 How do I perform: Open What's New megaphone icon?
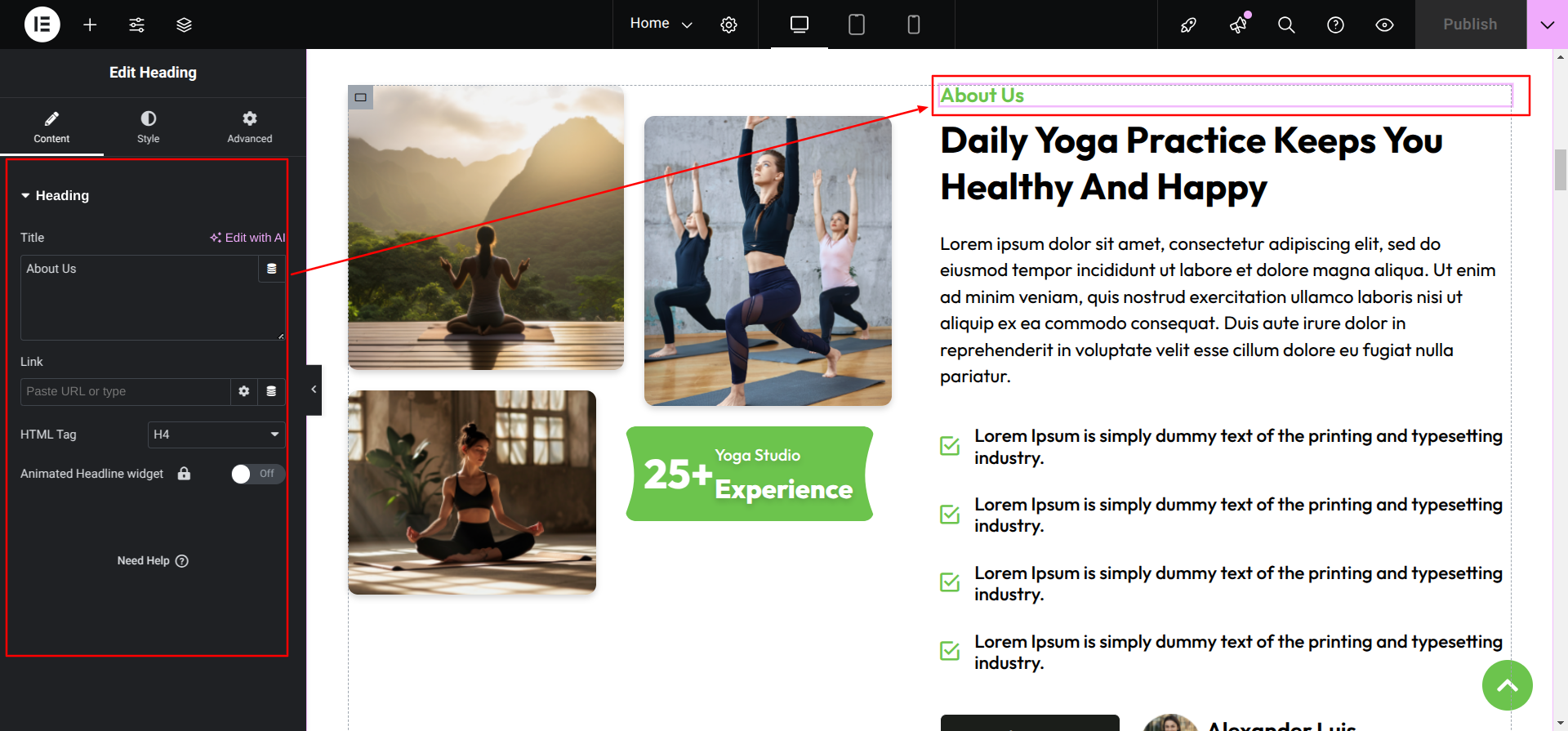(1238, 25)
